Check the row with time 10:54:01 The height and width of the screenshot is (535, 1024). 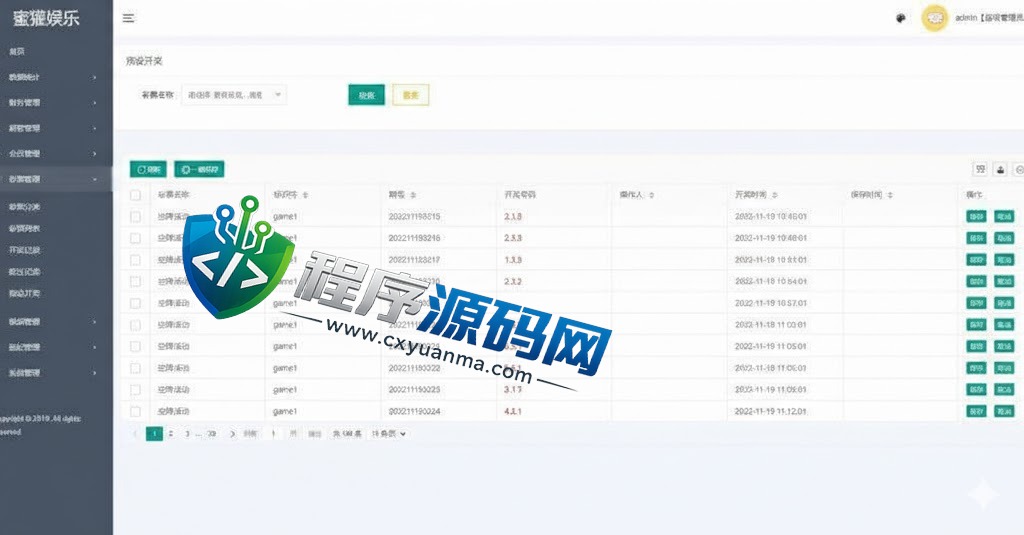click(x=135, y=282)
